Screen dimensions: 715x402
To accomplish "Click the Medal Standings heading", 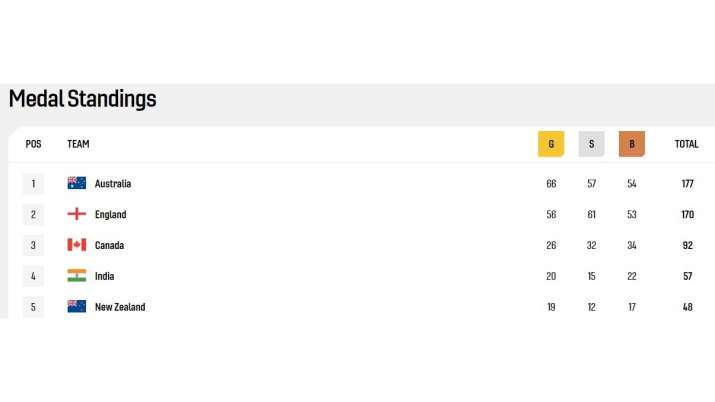I will coord(83,99).
